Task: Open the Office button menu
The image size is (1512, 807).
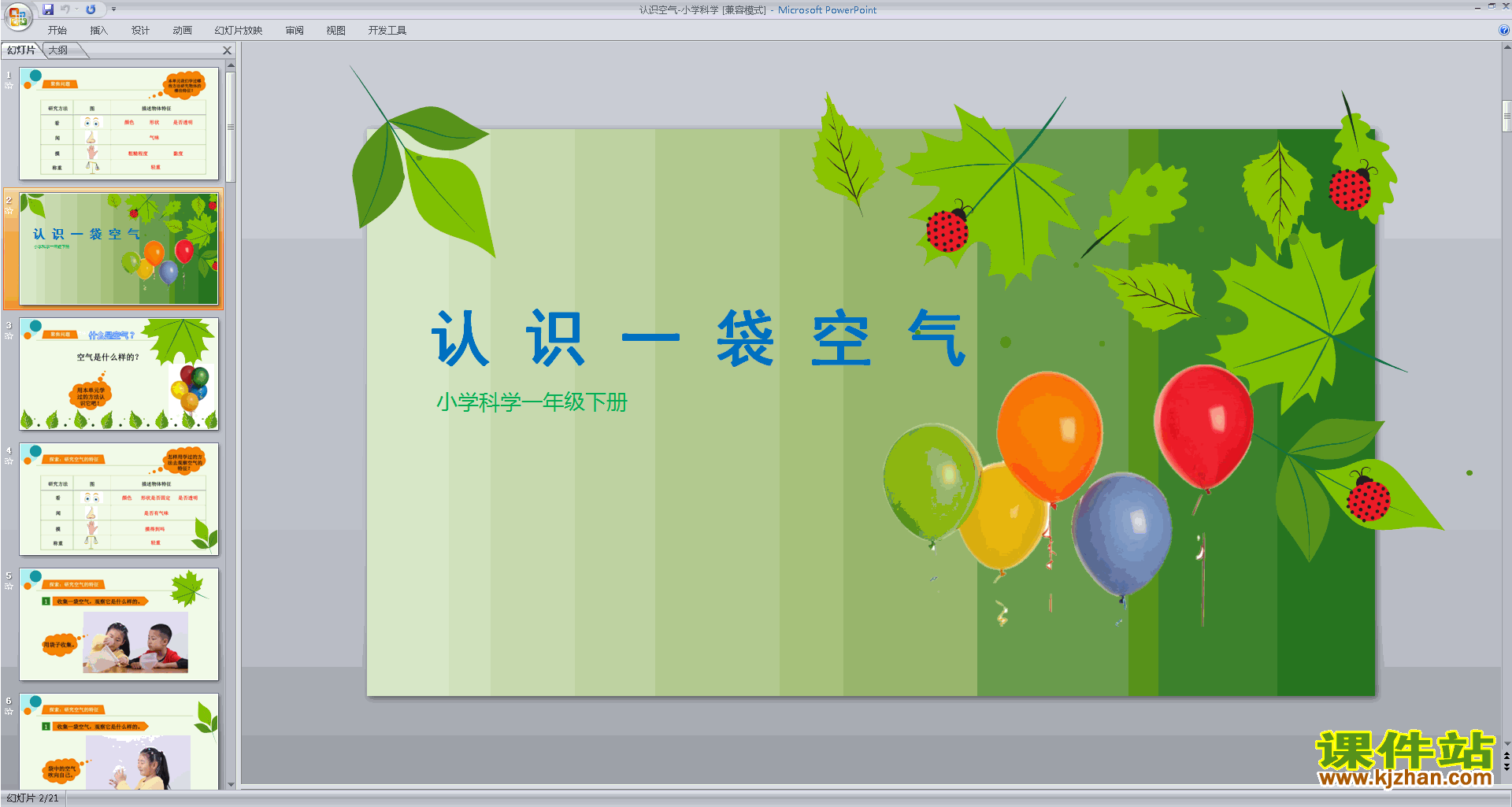Action: (x=17, y=16)
